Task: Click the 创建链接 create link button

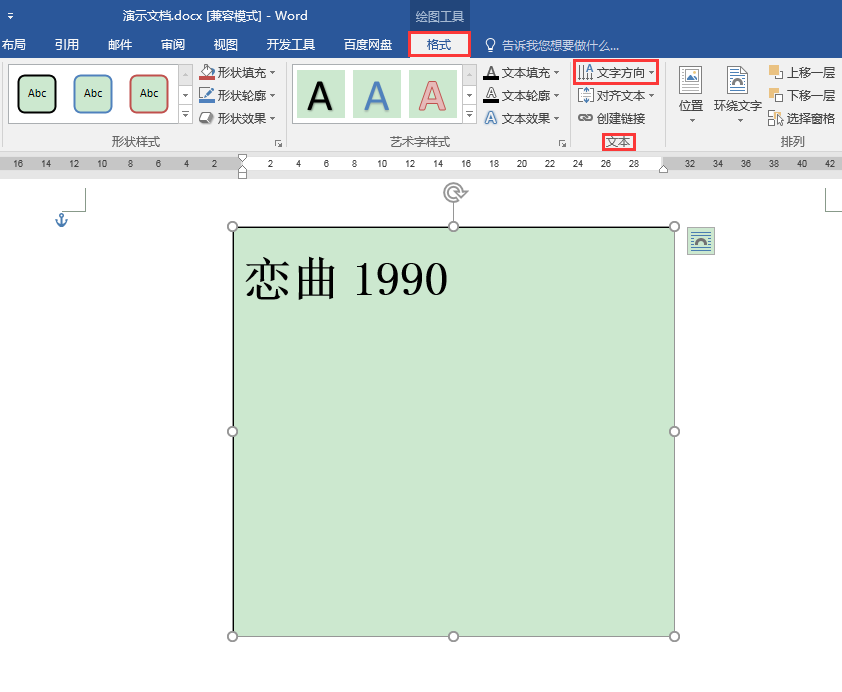Action: (612, 118)
